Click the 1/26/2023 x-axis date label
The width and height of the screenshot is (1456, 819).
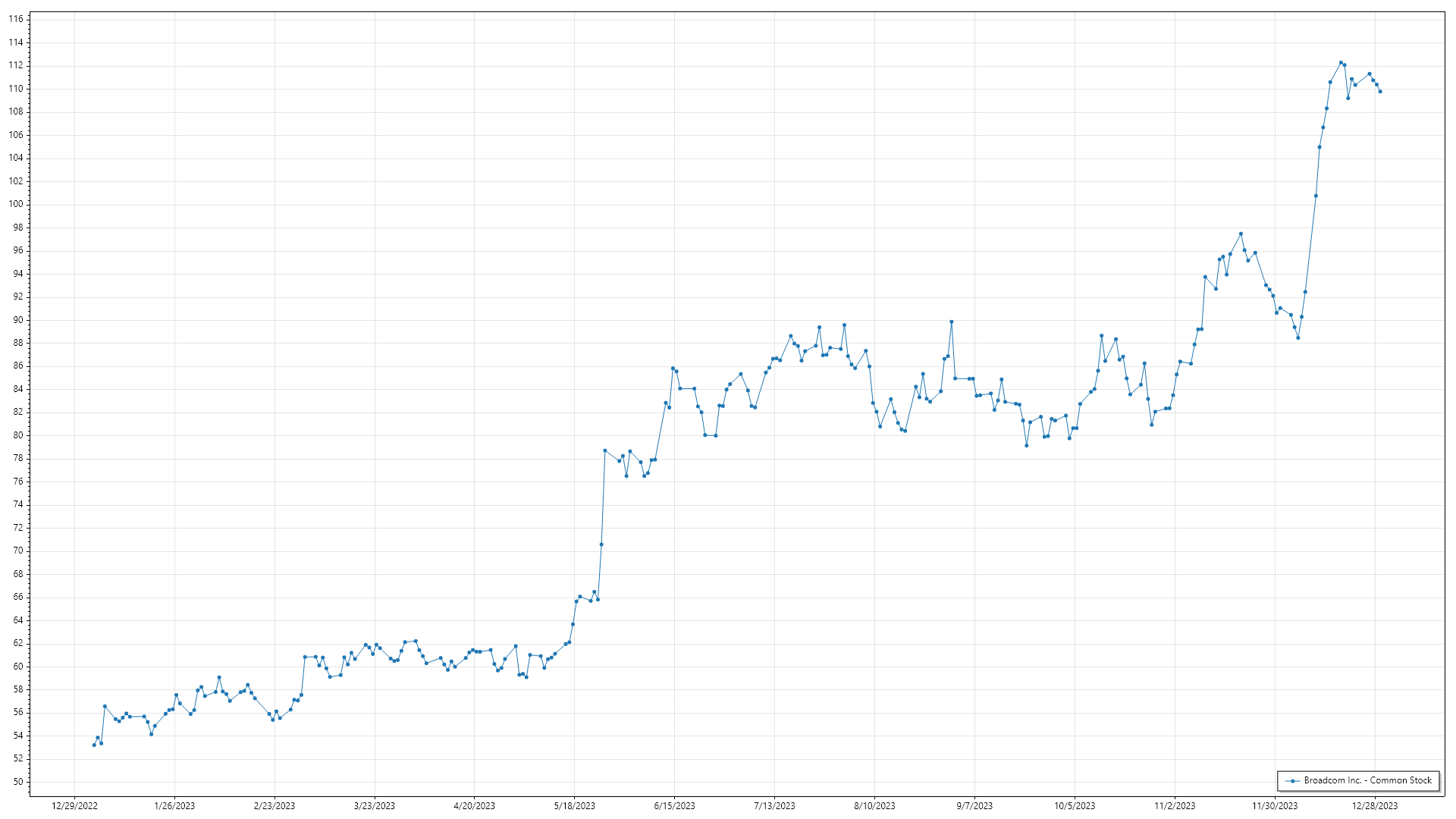tap(174, 806)
